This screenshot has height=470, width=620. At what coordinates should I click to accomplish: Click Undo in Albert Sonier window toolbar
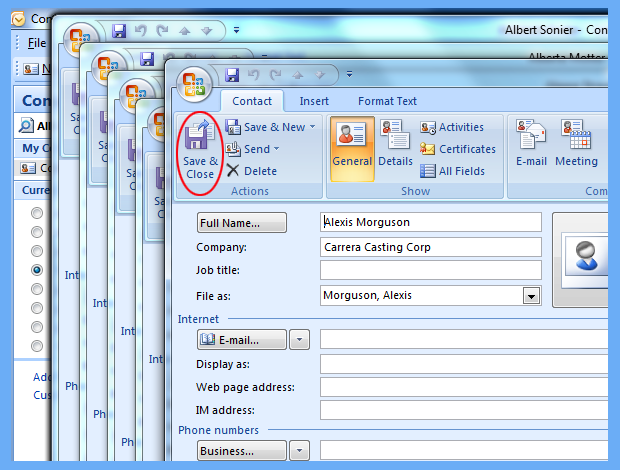click(x=140, y=30)
